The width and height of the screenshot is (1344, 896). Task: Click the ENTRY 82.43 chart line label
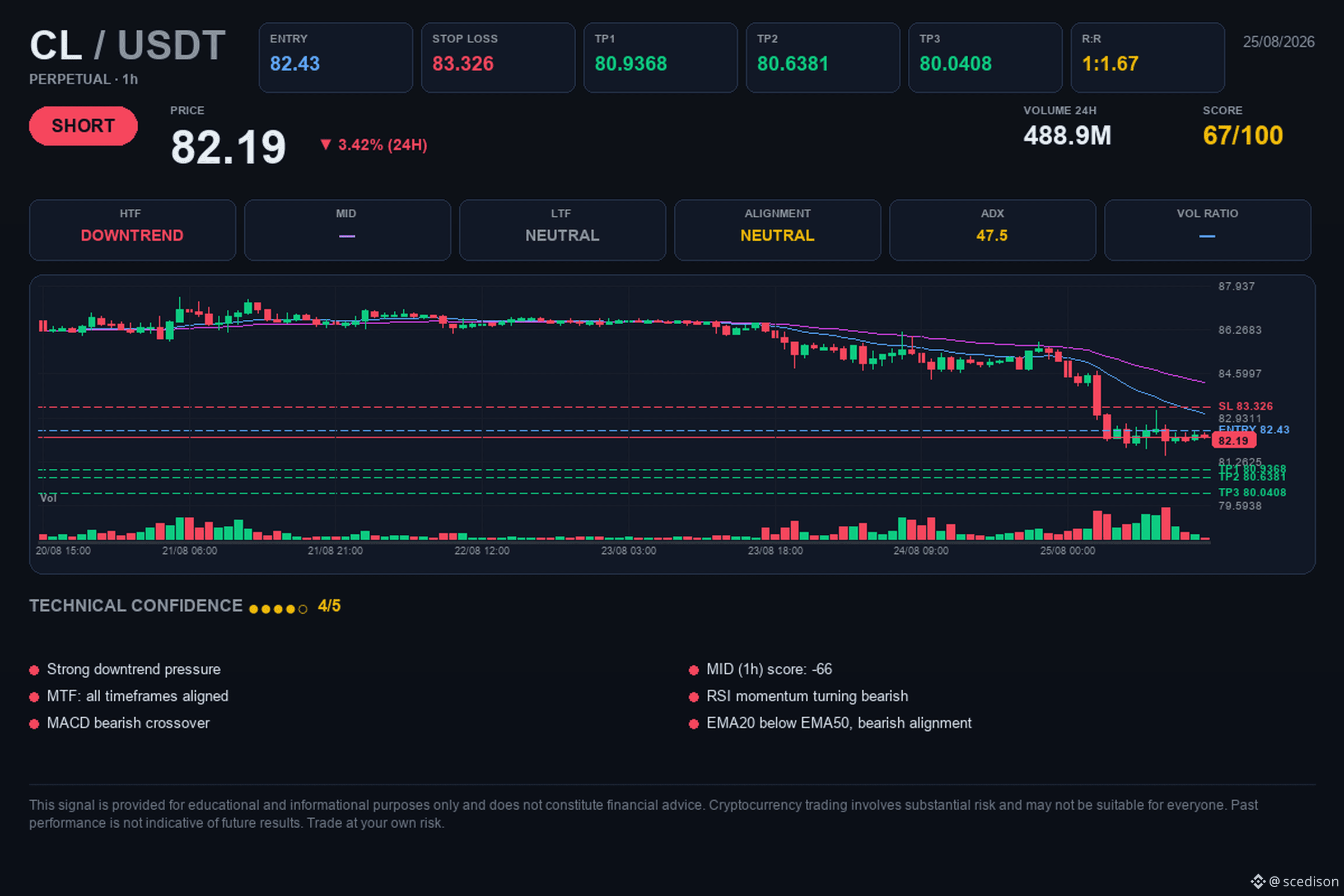(x=1254, y=430)
